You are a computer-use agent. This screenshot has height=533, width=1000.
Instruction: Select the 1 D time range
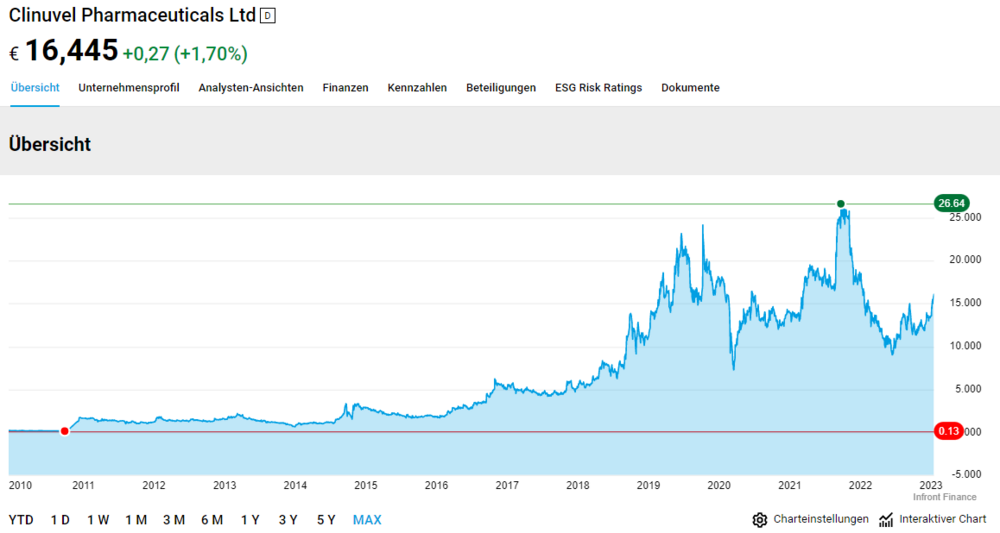(x=60, y=520)
